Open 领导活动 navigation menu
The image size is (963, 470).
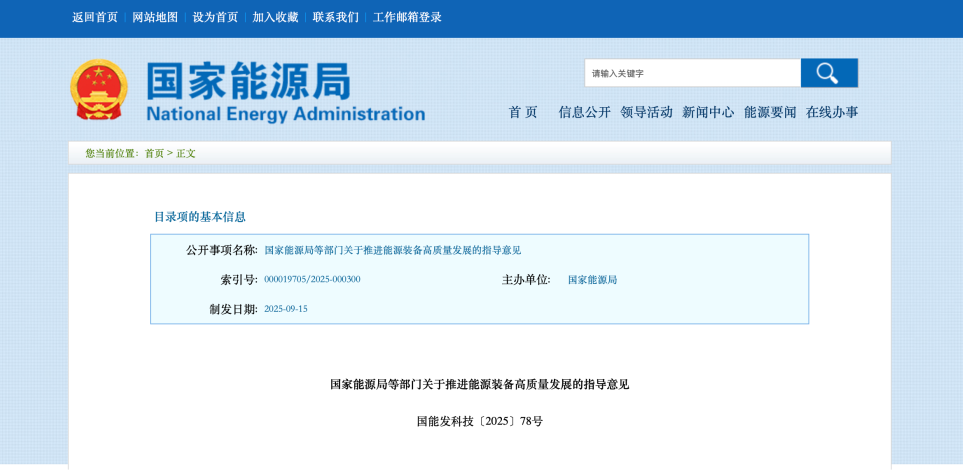pos(646,112)
